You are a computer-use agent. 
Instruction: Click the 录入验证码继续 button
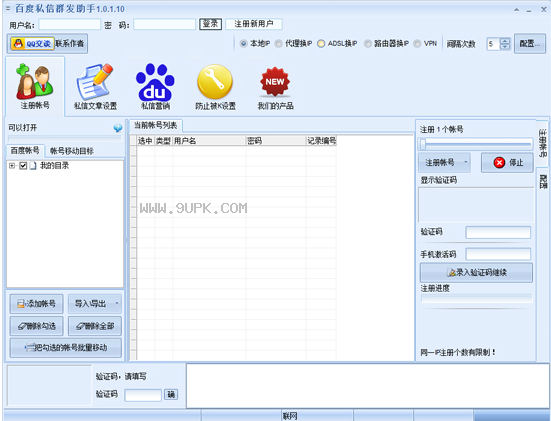click(476, 272)
